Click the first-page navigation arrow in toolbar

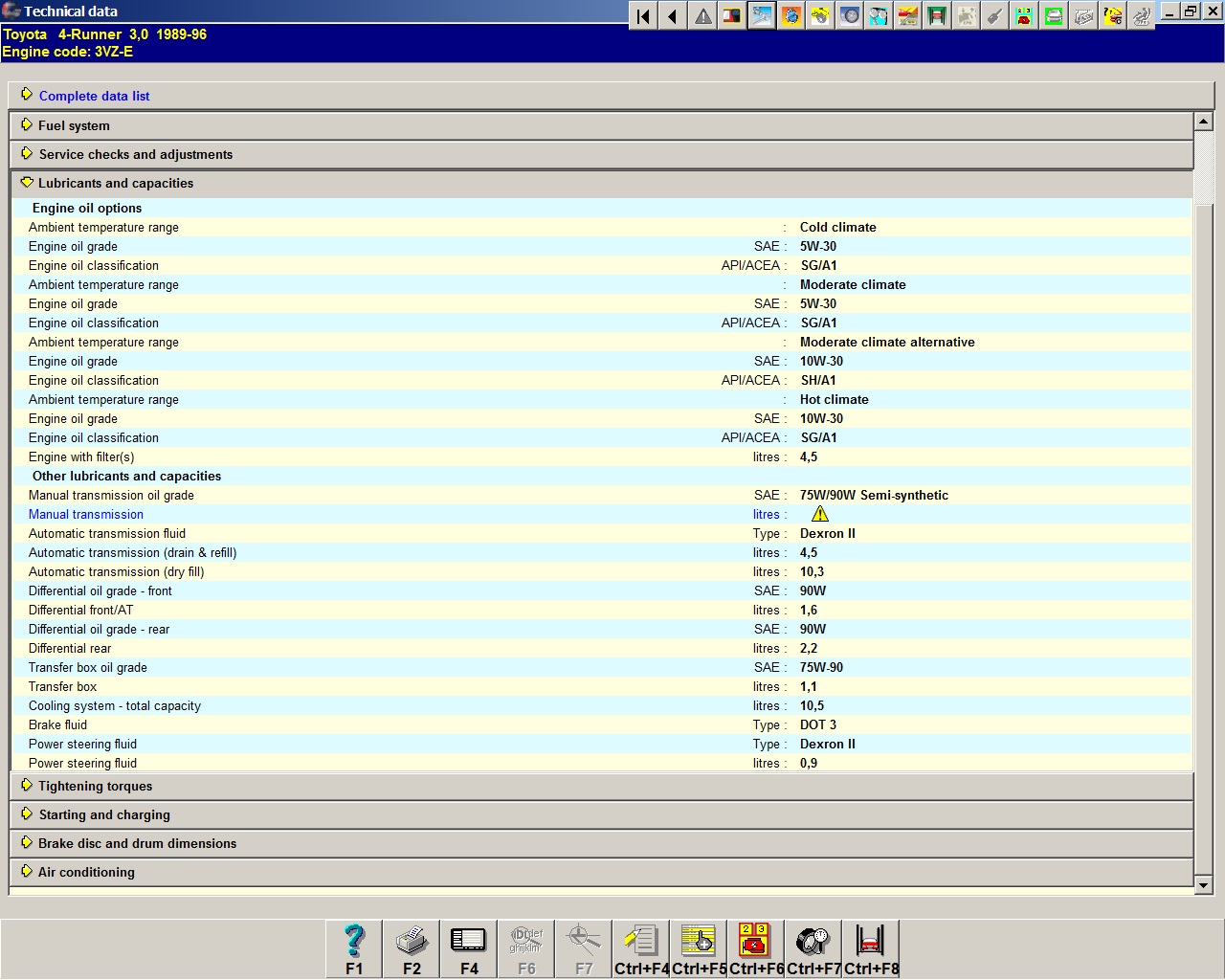643,16
